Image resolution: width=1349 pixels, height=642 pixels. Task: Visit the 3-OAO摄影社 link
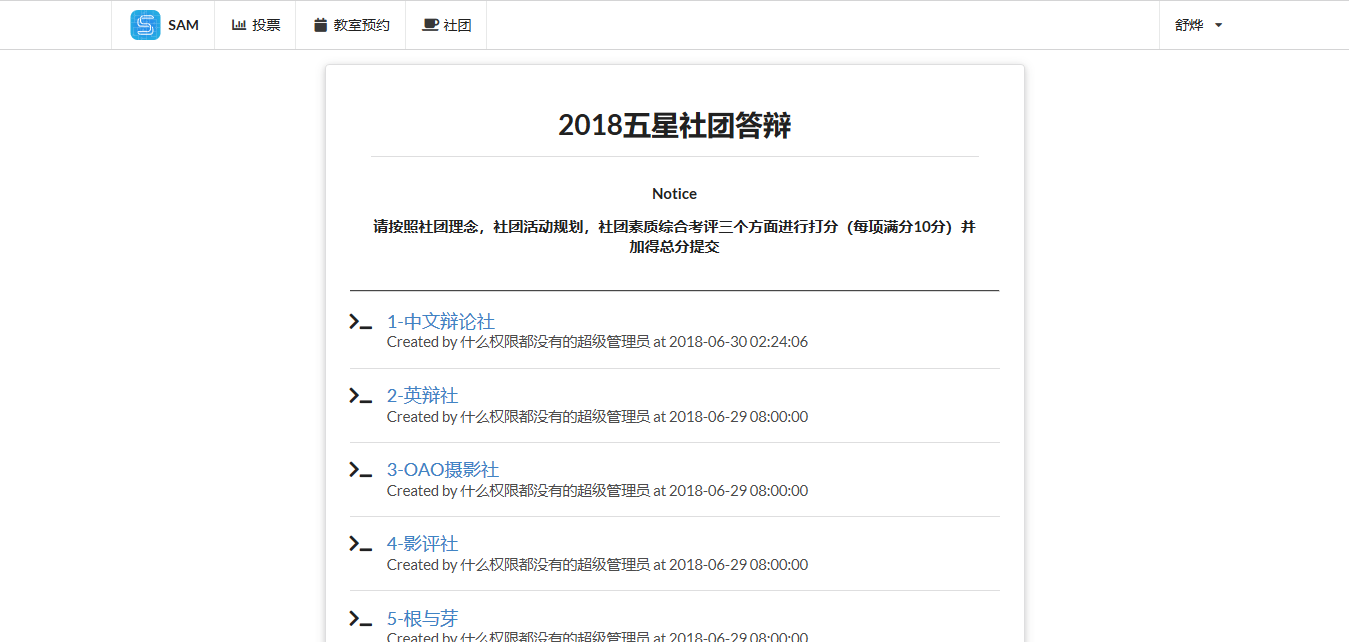click(x=442, y=470)
